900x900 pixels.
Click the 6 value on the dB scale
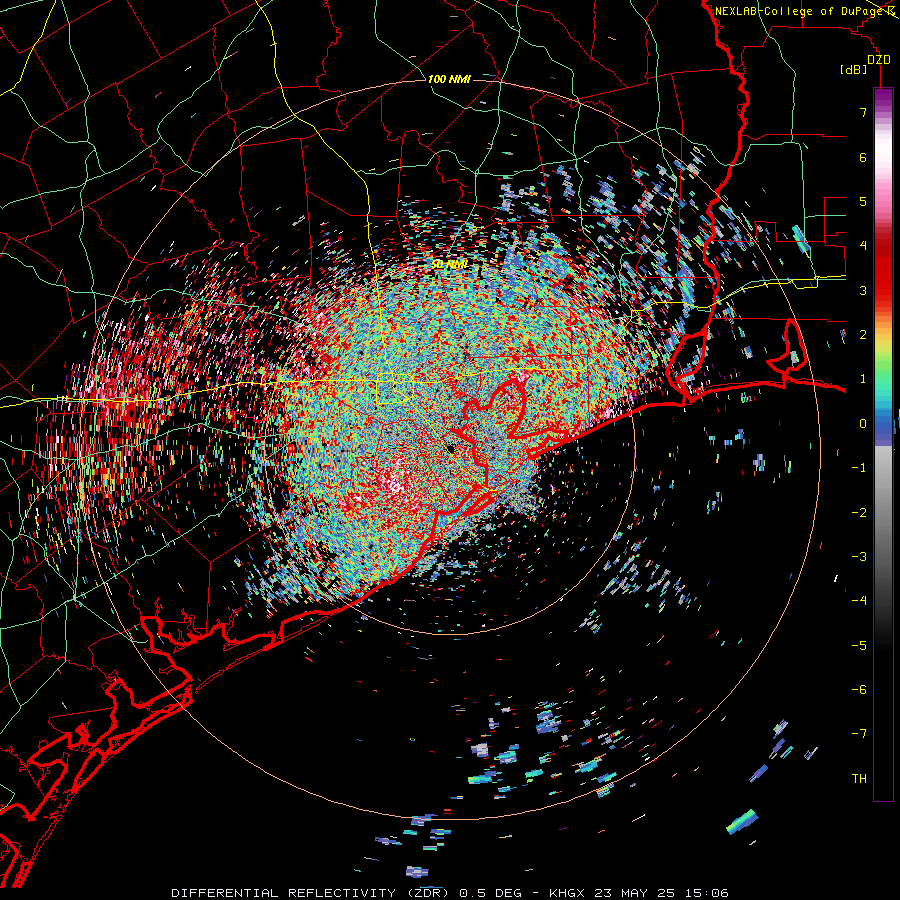863,157
